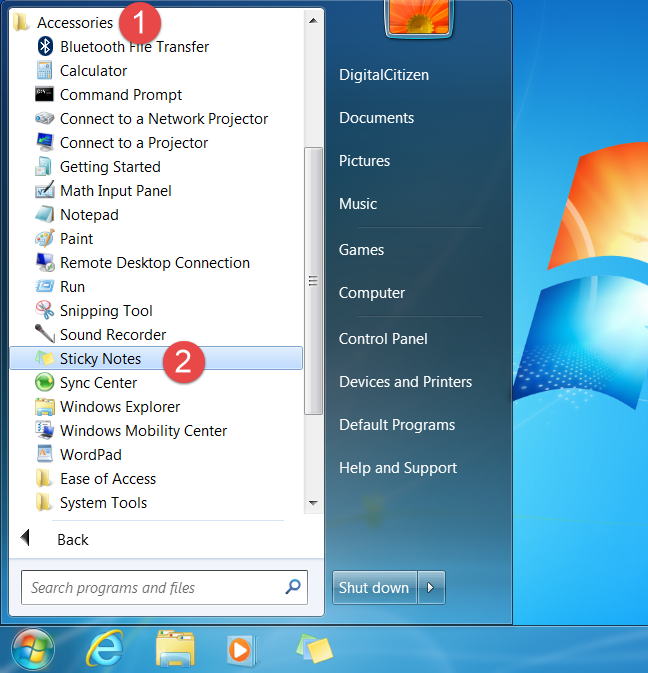Launch Snipping Tool scissors icon
The height and width of the screenshot is (673, 648).
45,310
